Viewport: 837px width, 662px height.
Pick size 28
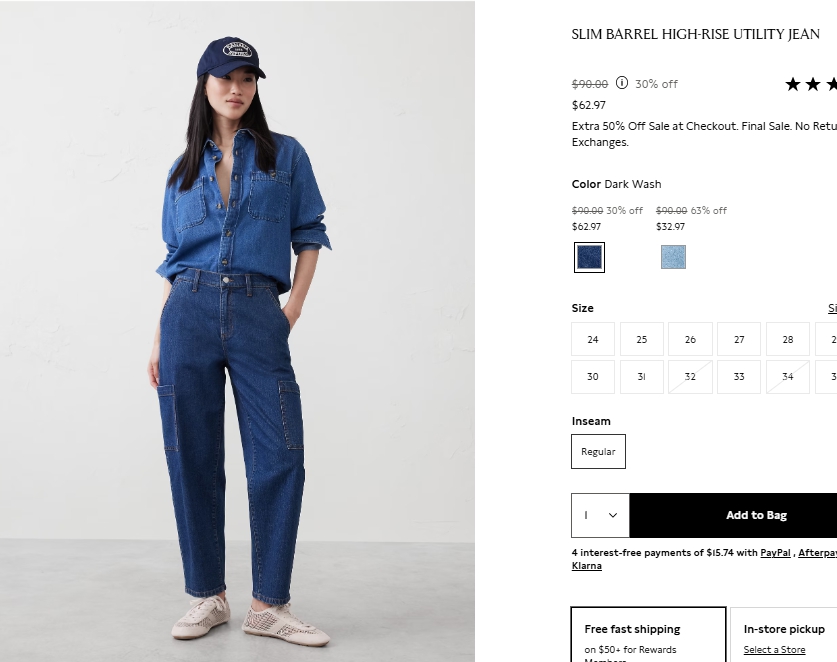point(788,339)
